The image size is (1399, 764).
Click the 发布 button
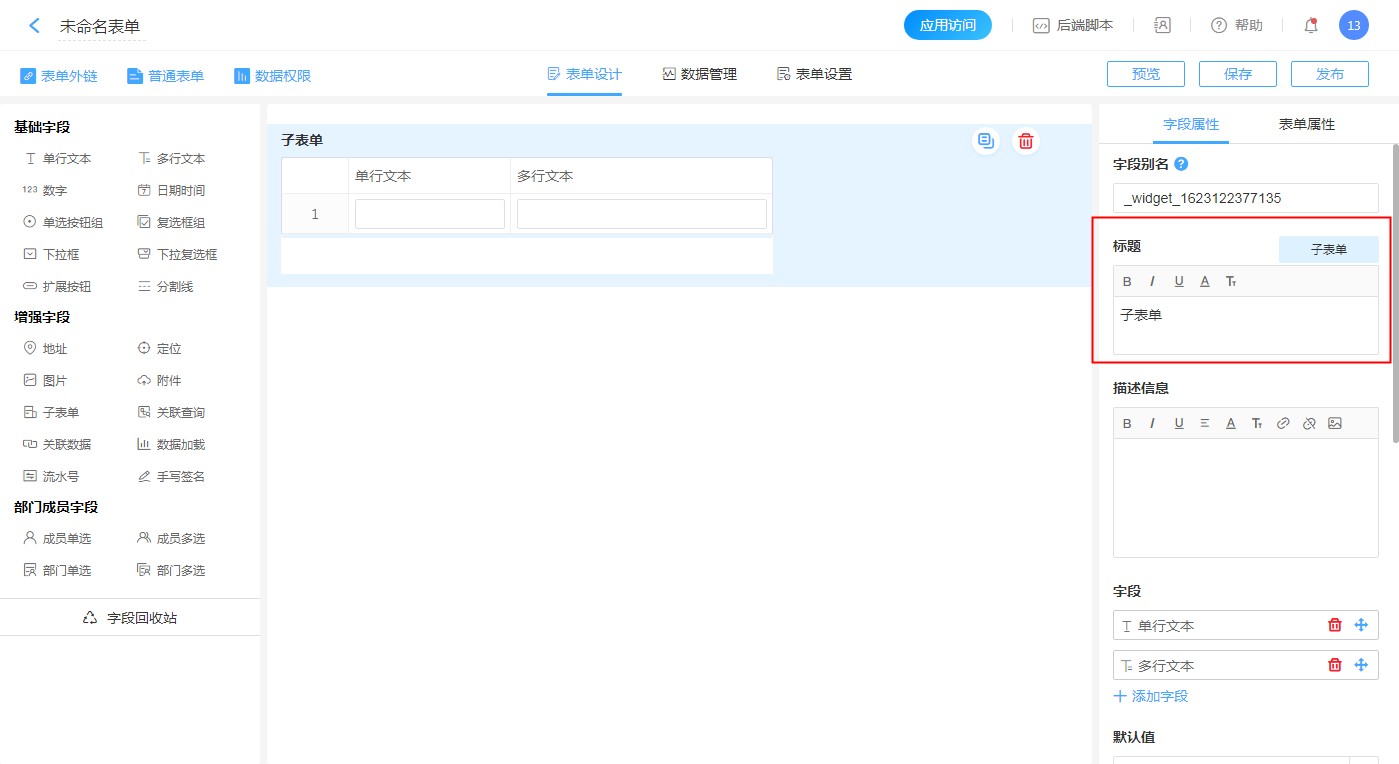click(1329, 74)
